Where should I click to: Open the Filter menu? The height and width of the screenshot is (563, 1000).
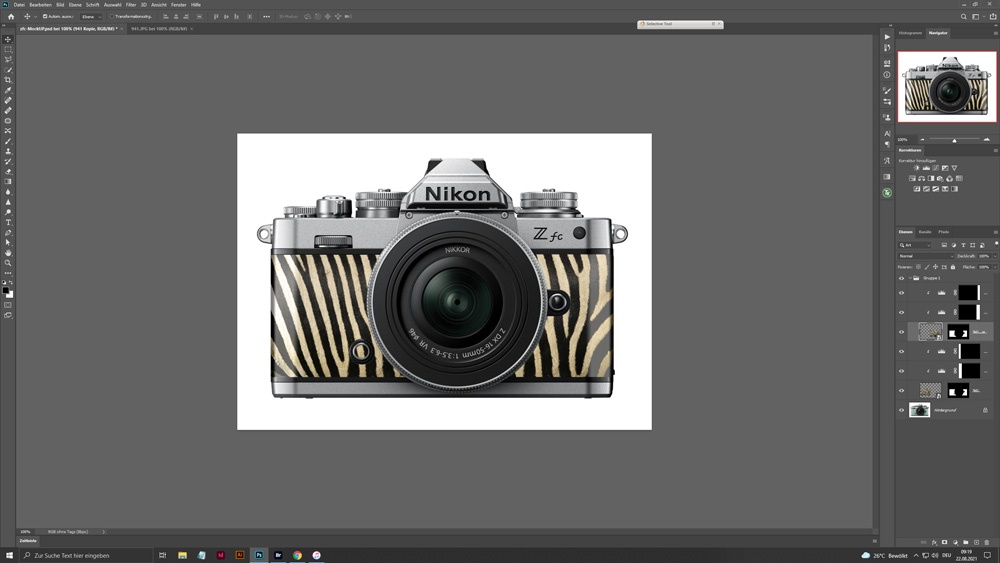tap(130, 5)
